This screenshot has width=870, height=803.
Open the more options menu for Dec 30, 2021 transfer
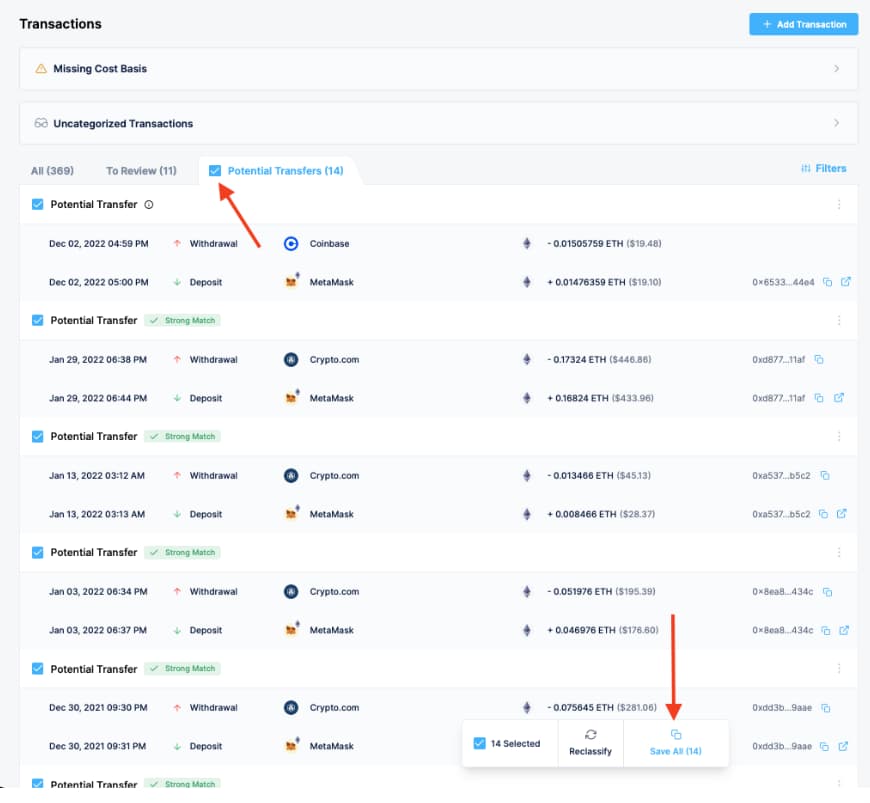click(839, 669)
